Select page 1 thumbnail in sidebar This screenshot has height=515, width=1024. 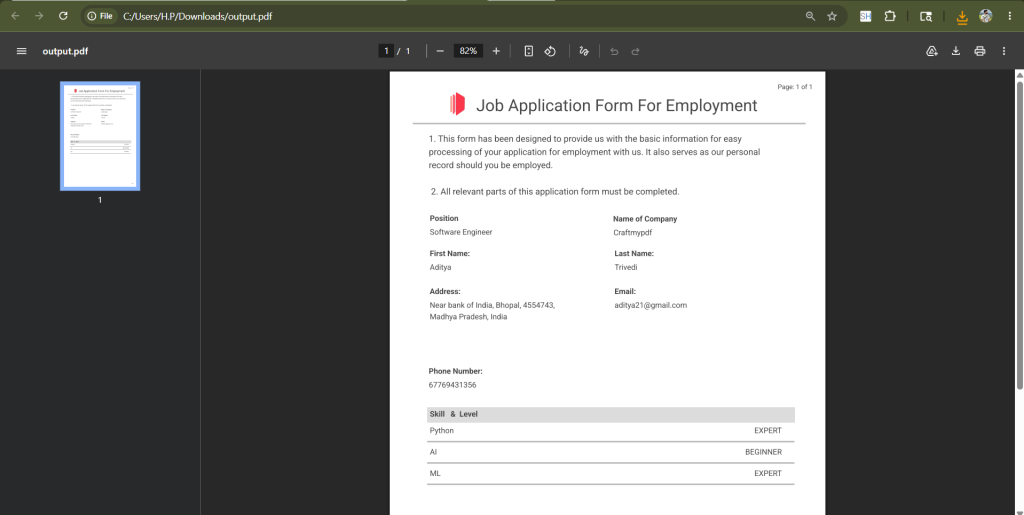pyautogui.click(x=100, y=136)
